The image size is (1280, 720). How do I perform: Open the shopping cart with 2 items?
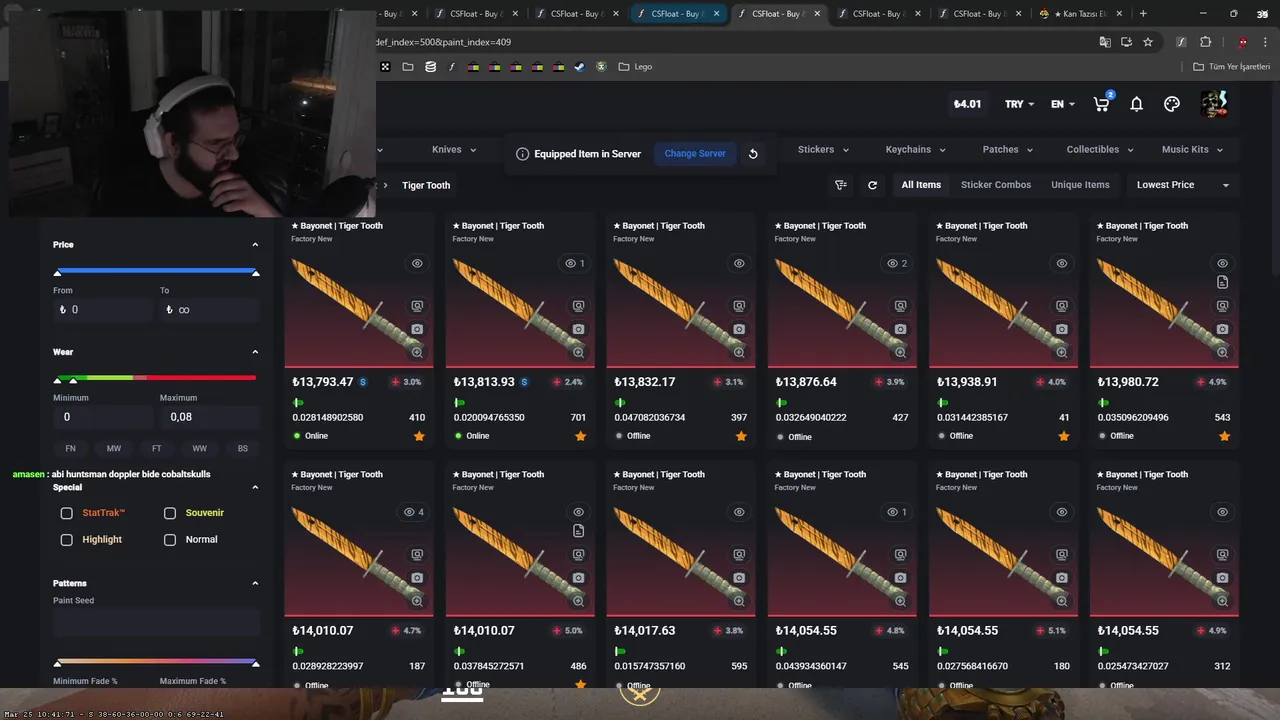(x=1103, y=103)
